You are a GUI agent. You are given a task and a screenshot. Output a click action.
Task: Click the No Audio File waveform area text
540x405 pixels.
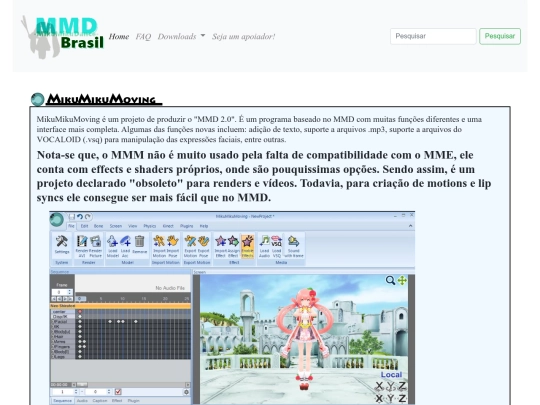pyautogui.click(x=170, y=288)
